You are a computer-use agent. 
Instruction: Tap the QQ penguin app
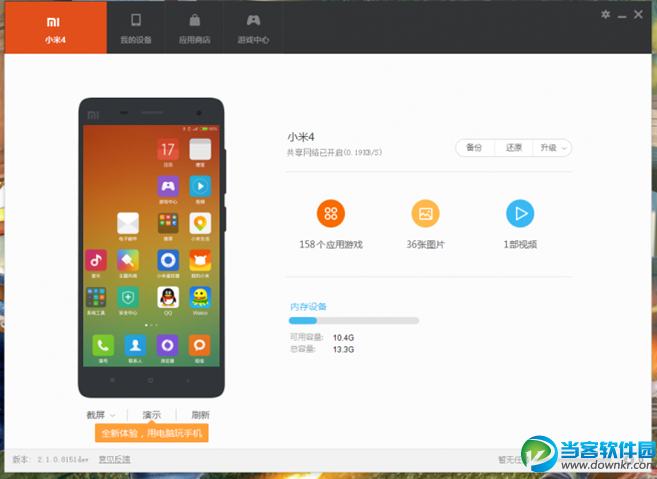(x=168, y=298)
